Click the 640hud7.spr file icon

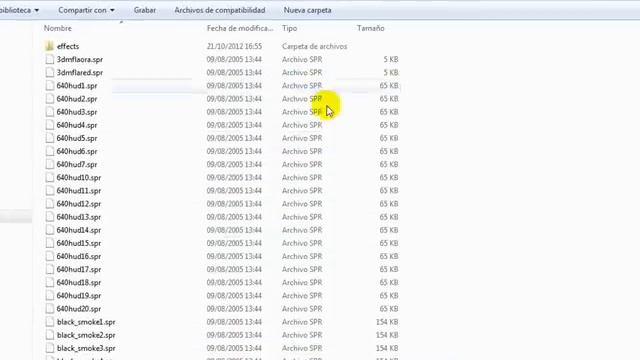pyautogui.click(x=50, y=164)
